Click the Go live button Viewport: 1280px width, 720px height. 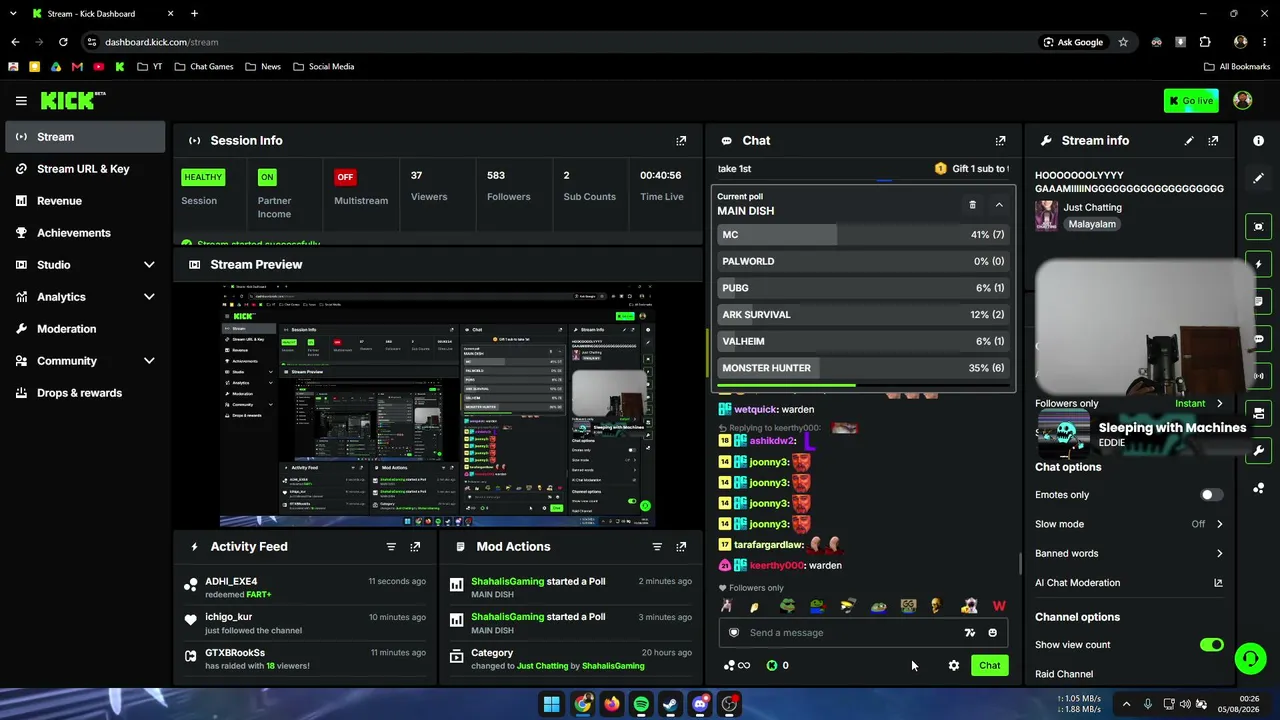pos(1191,101)
